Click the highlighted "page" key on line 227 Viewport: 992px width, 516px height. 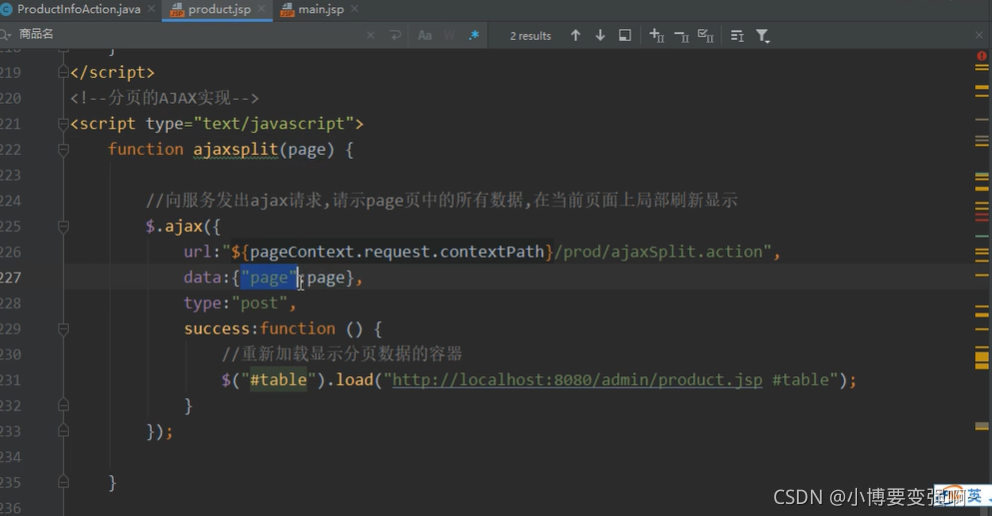[x=269, y=277]
